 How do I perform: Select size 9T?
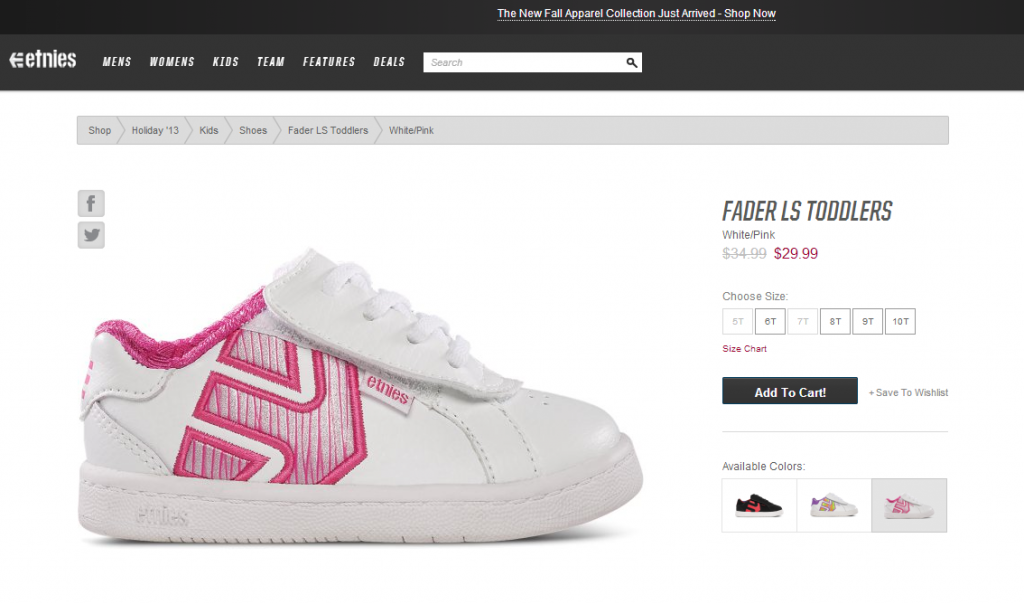867,322
